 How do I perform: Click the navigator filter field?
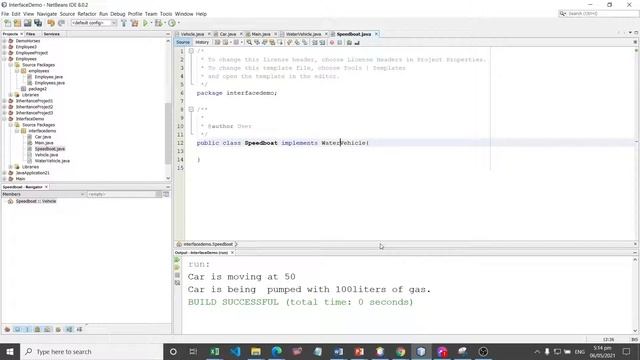124,194
